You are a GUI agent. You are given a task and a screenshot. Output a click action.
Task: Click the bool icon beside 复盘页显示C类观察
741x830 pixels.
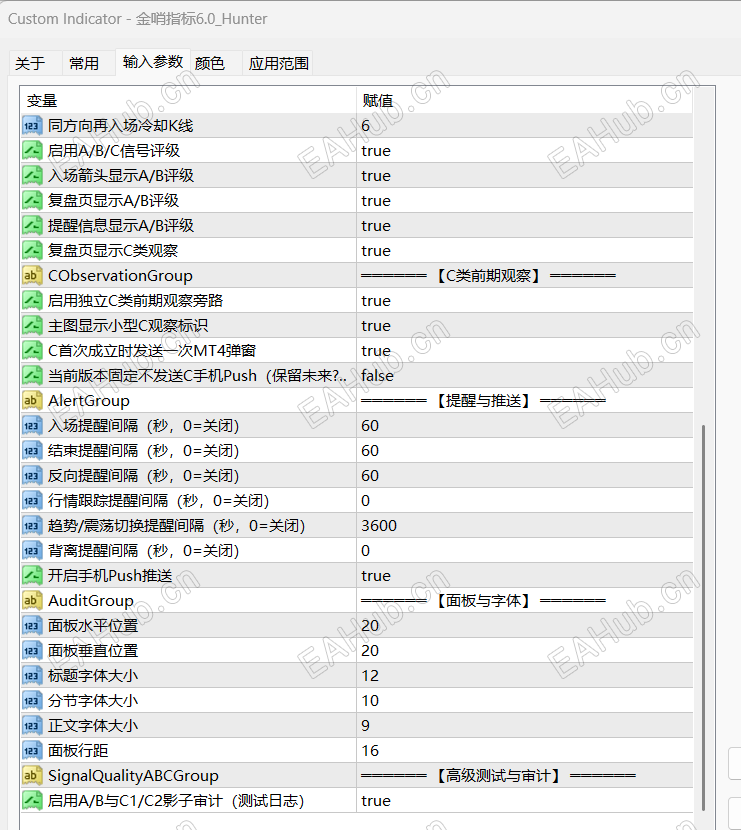coord(32,251)
